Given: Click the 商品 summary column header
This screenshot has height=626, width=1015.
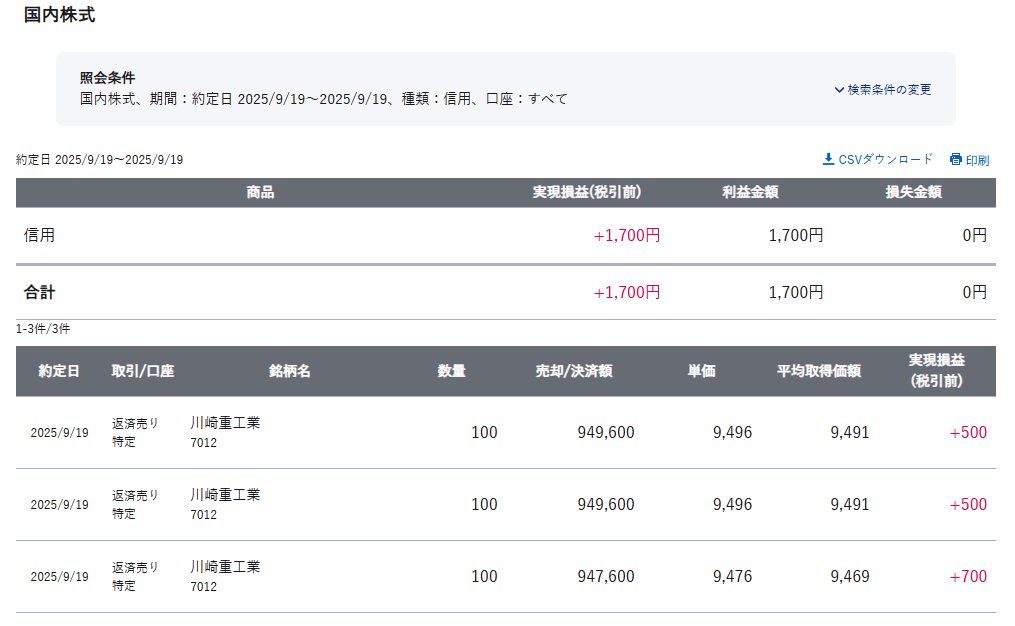Looking at the screenshot, I should [260, 193].
